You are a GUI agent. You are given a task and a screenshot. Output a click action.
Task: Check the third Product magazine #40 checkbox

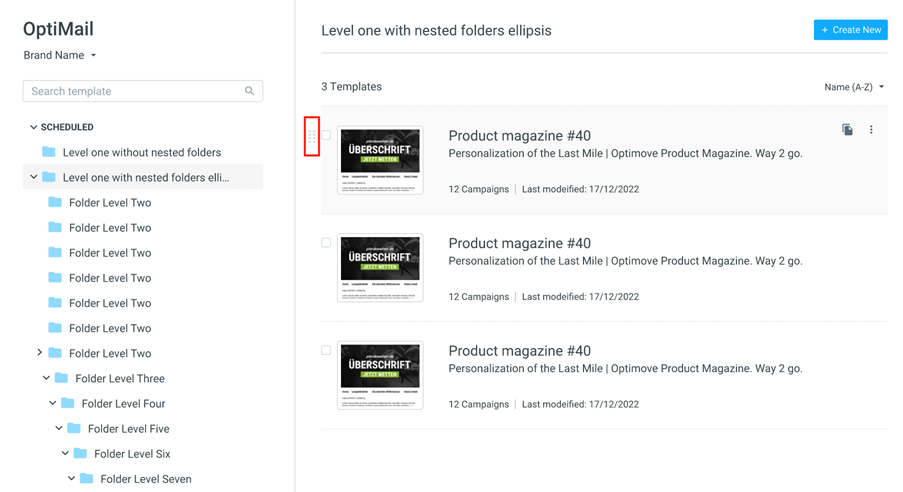326,350
